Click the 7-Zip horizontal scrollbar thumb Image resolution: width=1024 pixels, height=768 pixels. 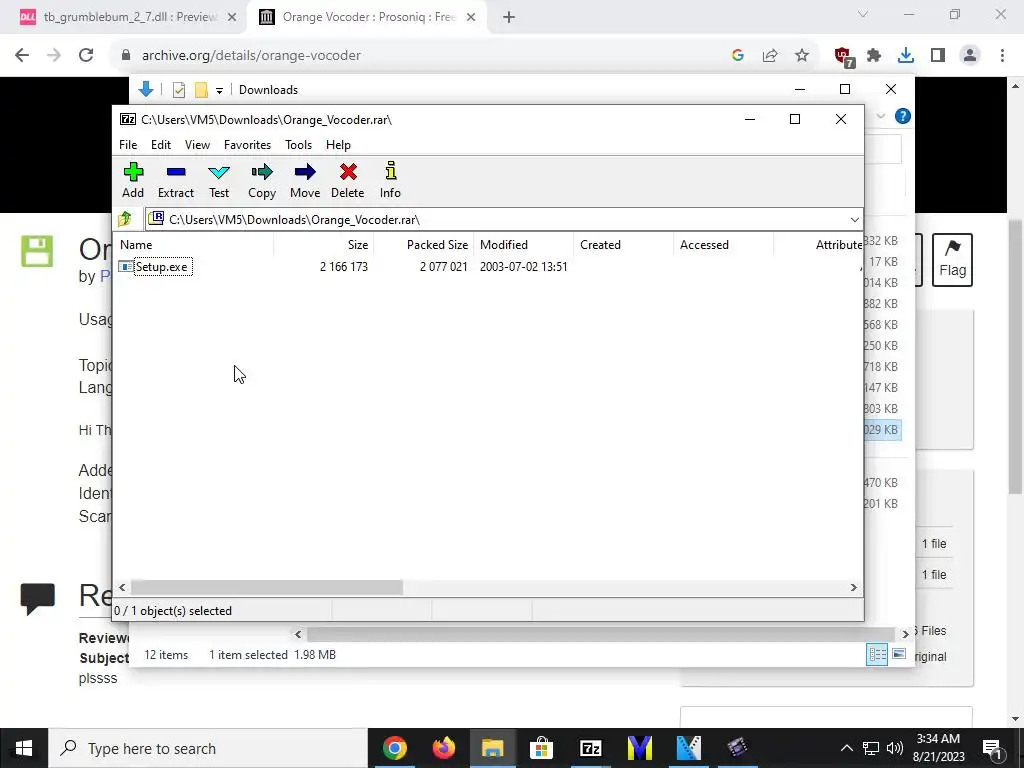point(266,588)
